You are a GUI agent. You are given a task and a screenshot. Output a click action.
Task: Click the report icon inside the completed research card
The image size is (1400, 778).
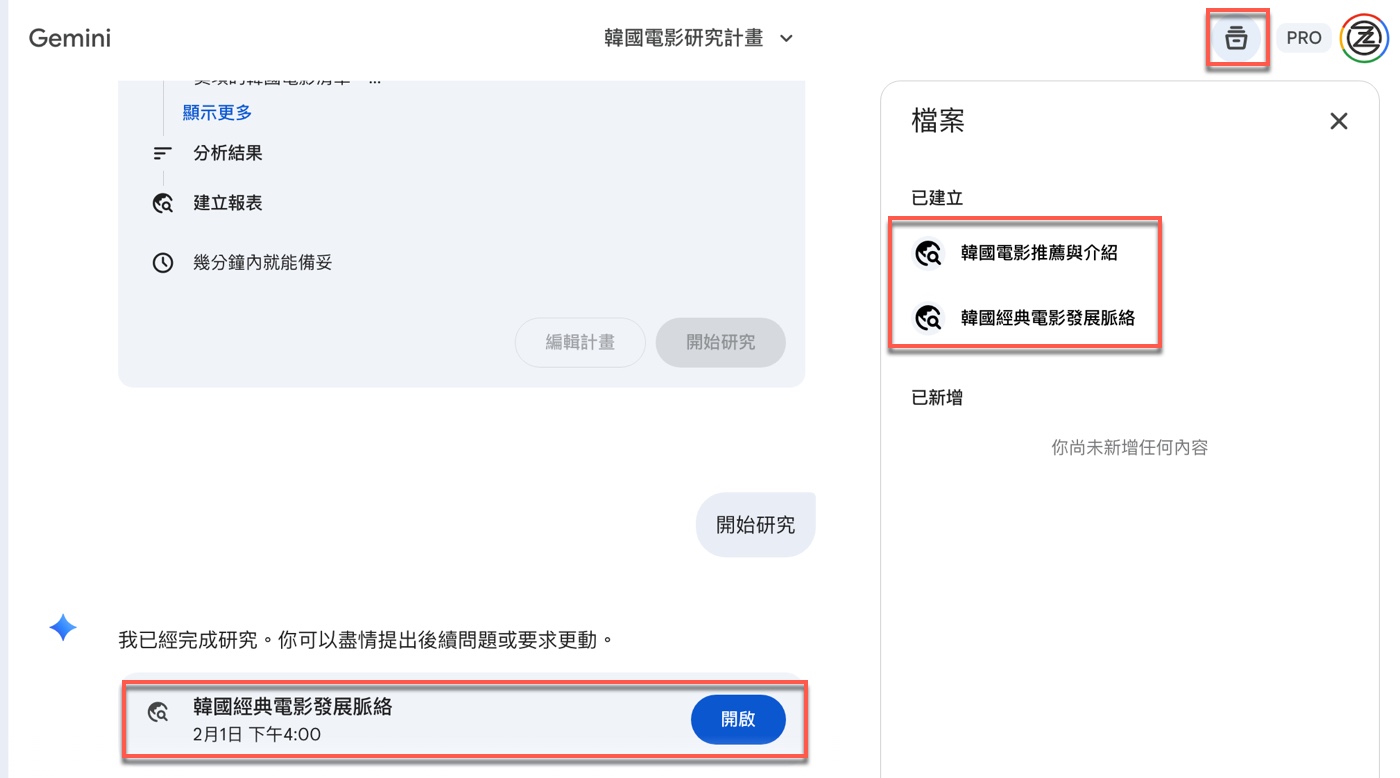pos(160,713)
